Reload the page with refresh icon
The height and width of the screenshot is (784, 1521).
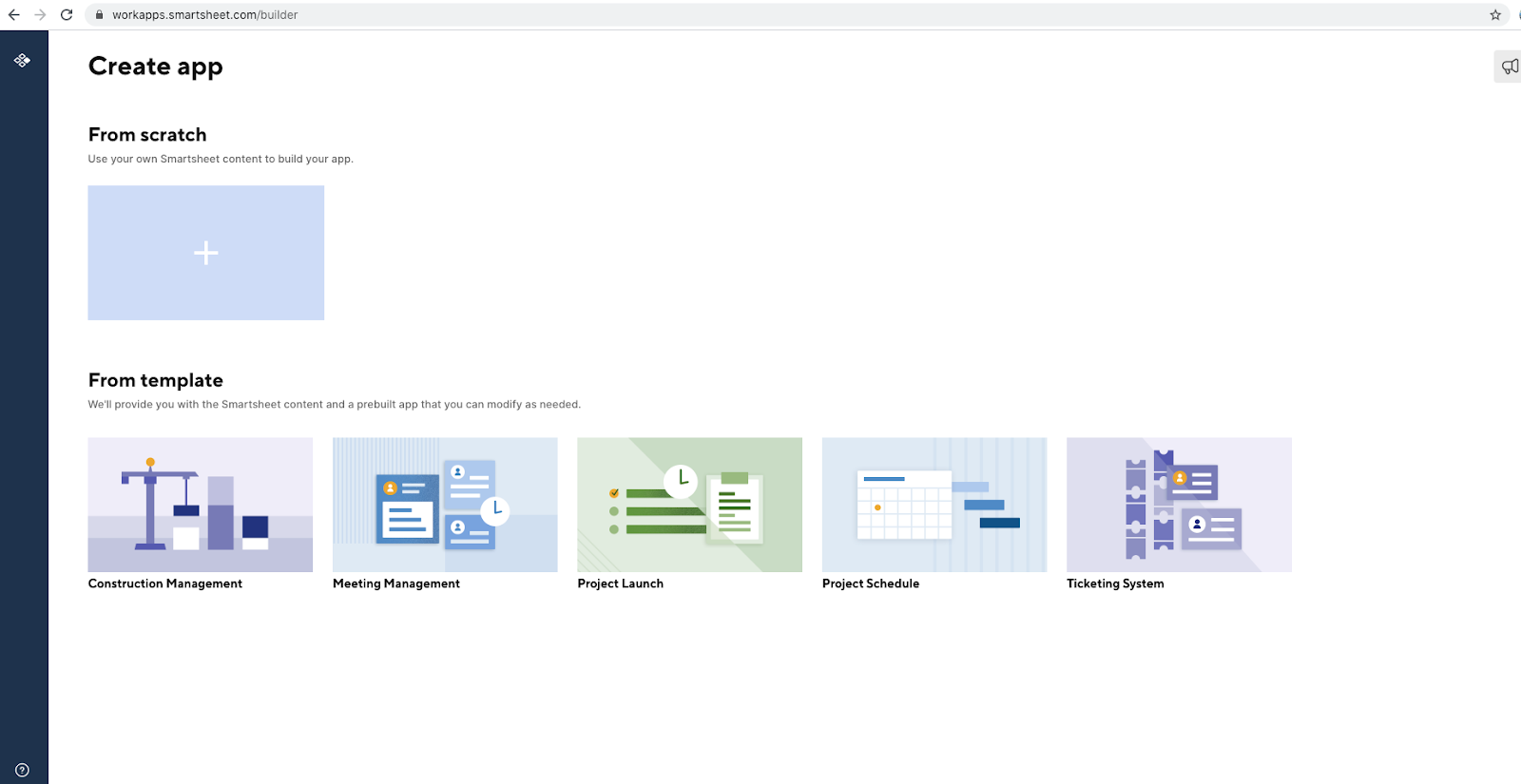67,15
